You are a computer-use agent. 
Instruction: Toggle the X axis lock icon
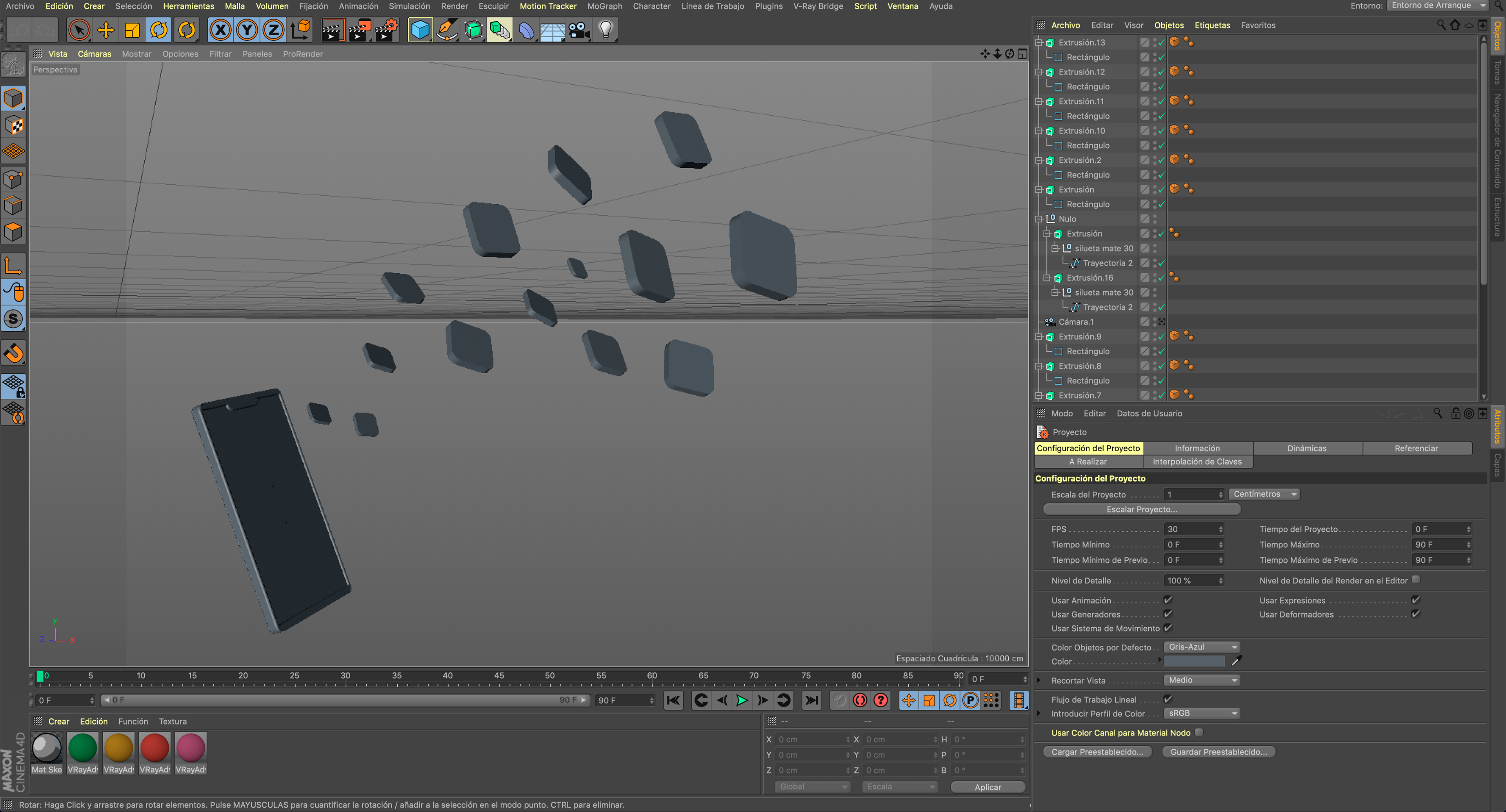pyautogui.click(x=220, y=30)
